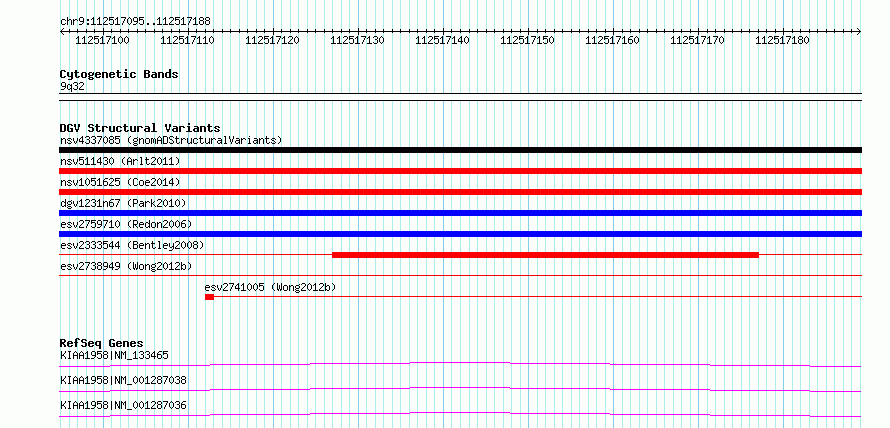Click the black nsv4337085 variant bar

tap(460, 150)
